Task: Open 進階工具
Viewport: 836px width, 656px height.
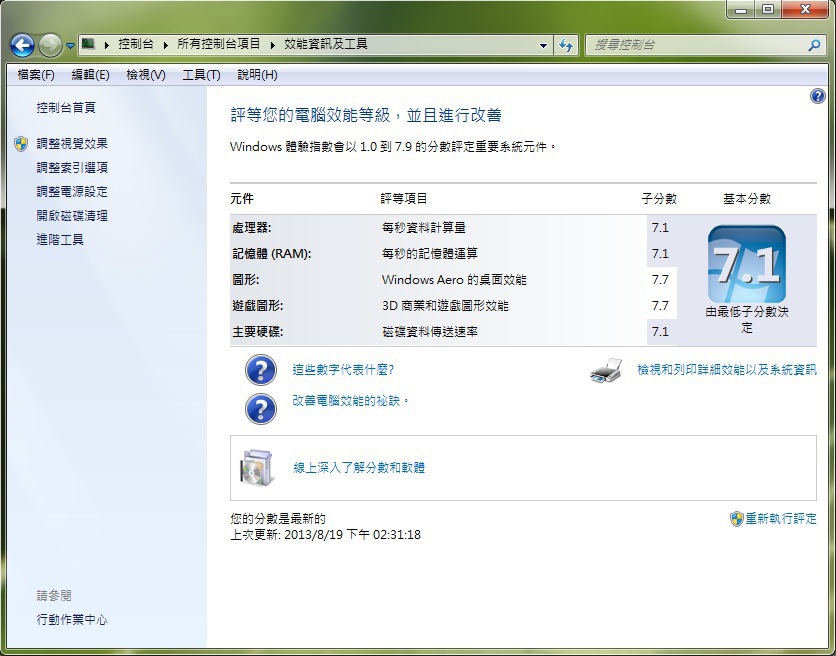Action: [x=60, y=239]
